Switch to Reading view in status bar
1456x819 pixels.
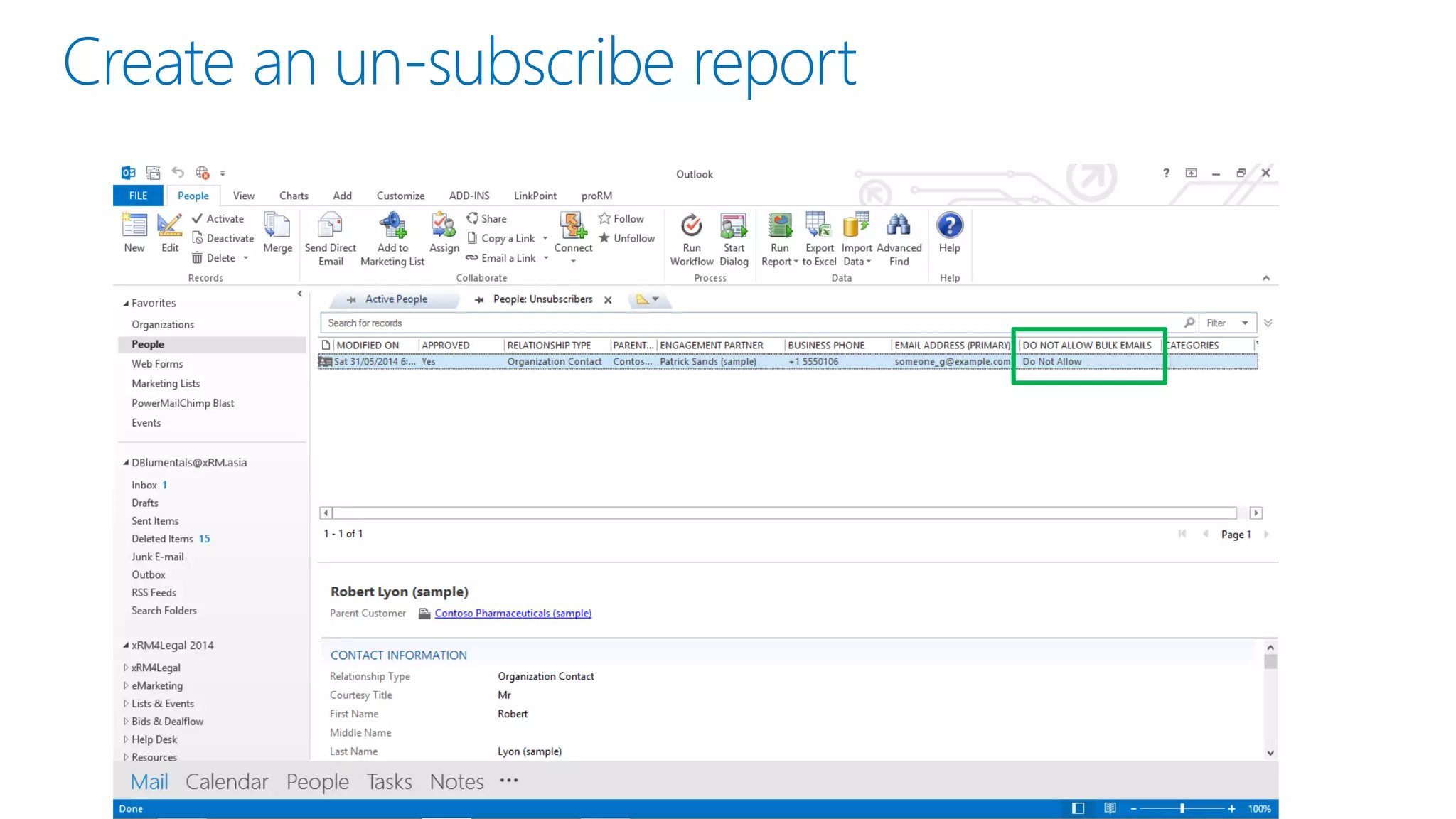(1110, 808)
